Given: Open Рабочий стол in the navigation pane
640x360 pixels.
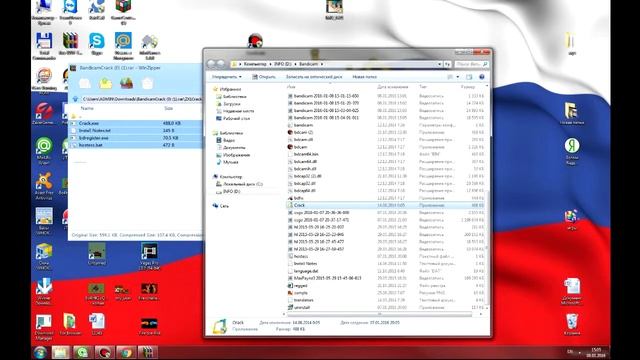Looking at the screenshot, I should (236, 118).
